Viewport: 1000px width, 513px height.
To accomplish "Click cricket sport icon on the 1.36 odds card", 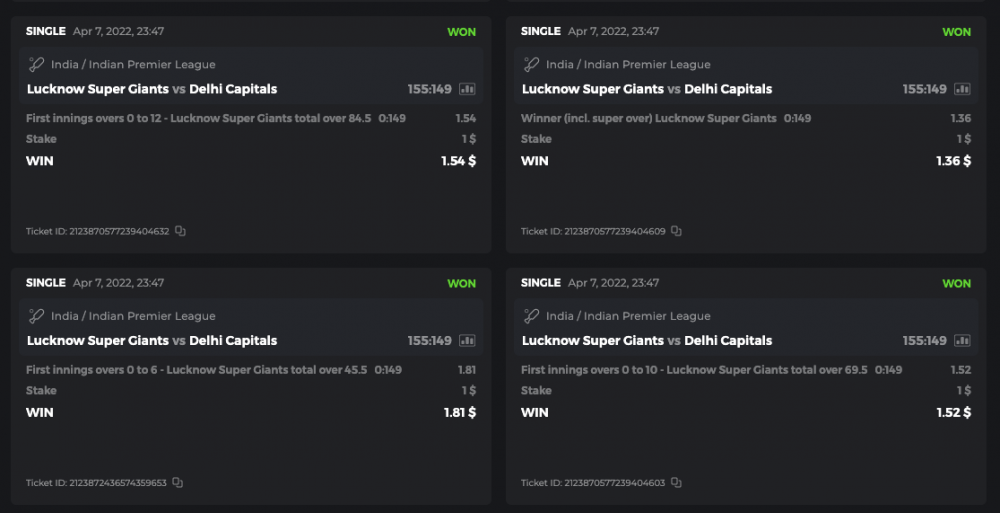I will coord(532,64).
